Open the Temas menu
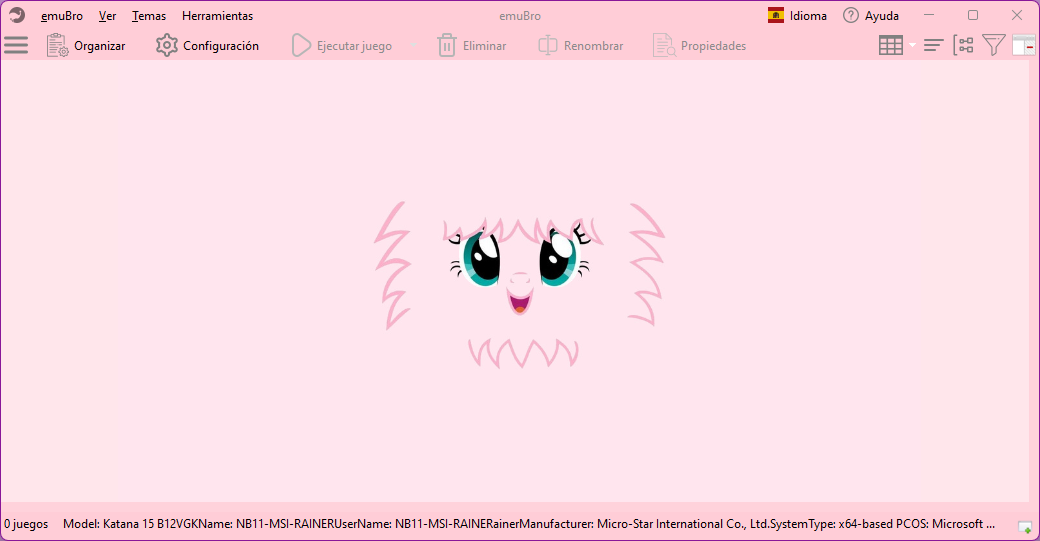This screenshot has width=1040, height=541. pyautogui.click(x=149, y=16)
